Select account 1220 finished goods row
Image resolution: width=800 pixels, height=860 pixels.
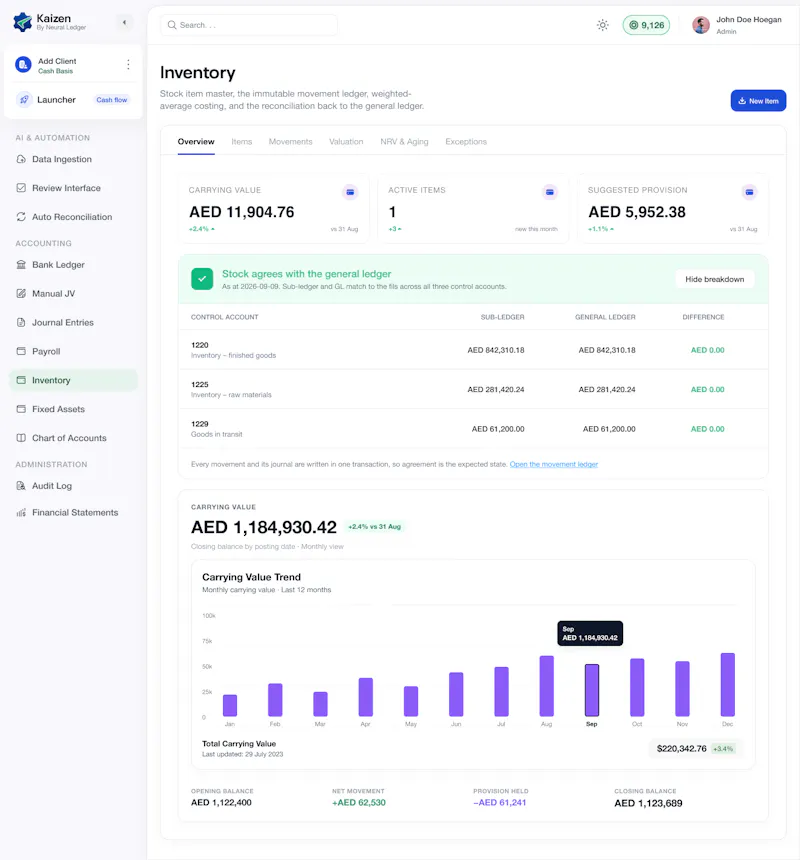click(x=473, y=350)
